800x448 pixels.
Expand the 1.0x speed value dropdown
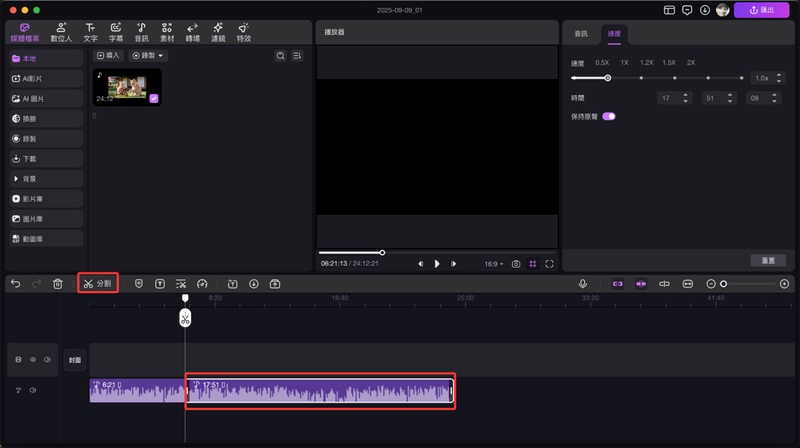pyautogui.click(x=764, y=78)
